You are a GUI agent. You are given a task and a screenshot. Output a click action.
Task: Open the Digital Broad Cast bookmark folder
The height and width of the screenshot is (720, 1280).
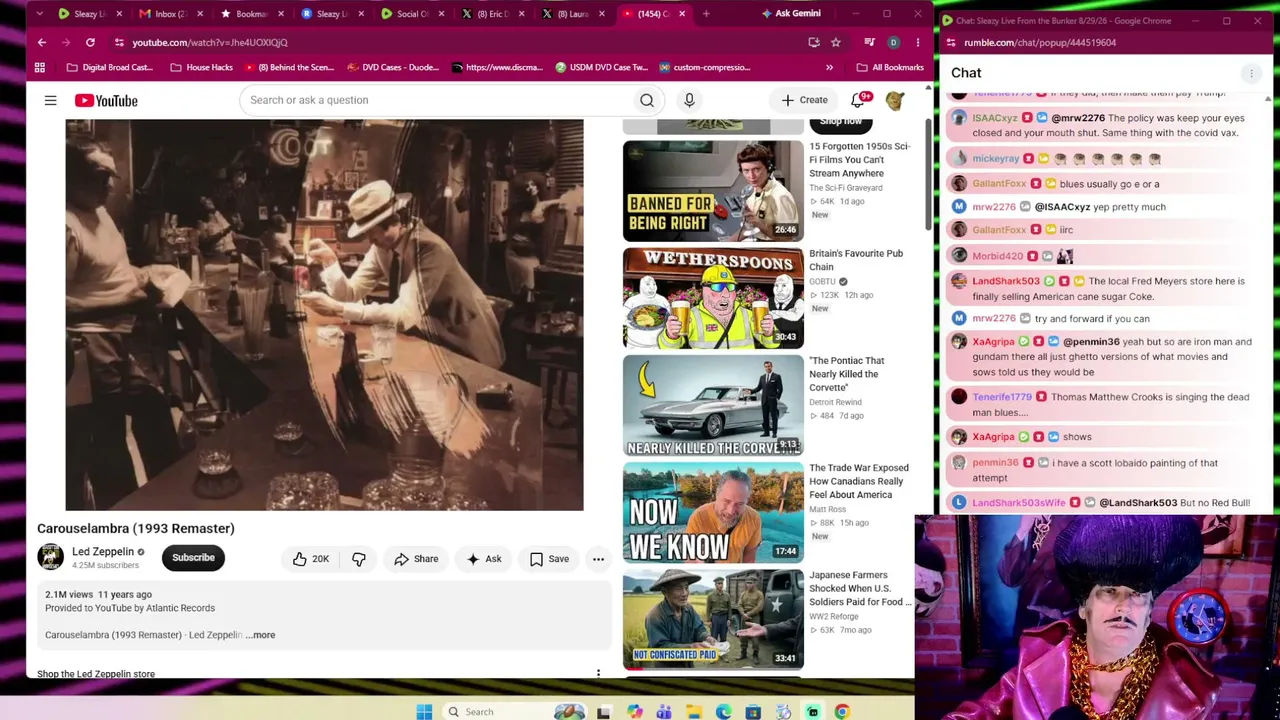point(110,67)
